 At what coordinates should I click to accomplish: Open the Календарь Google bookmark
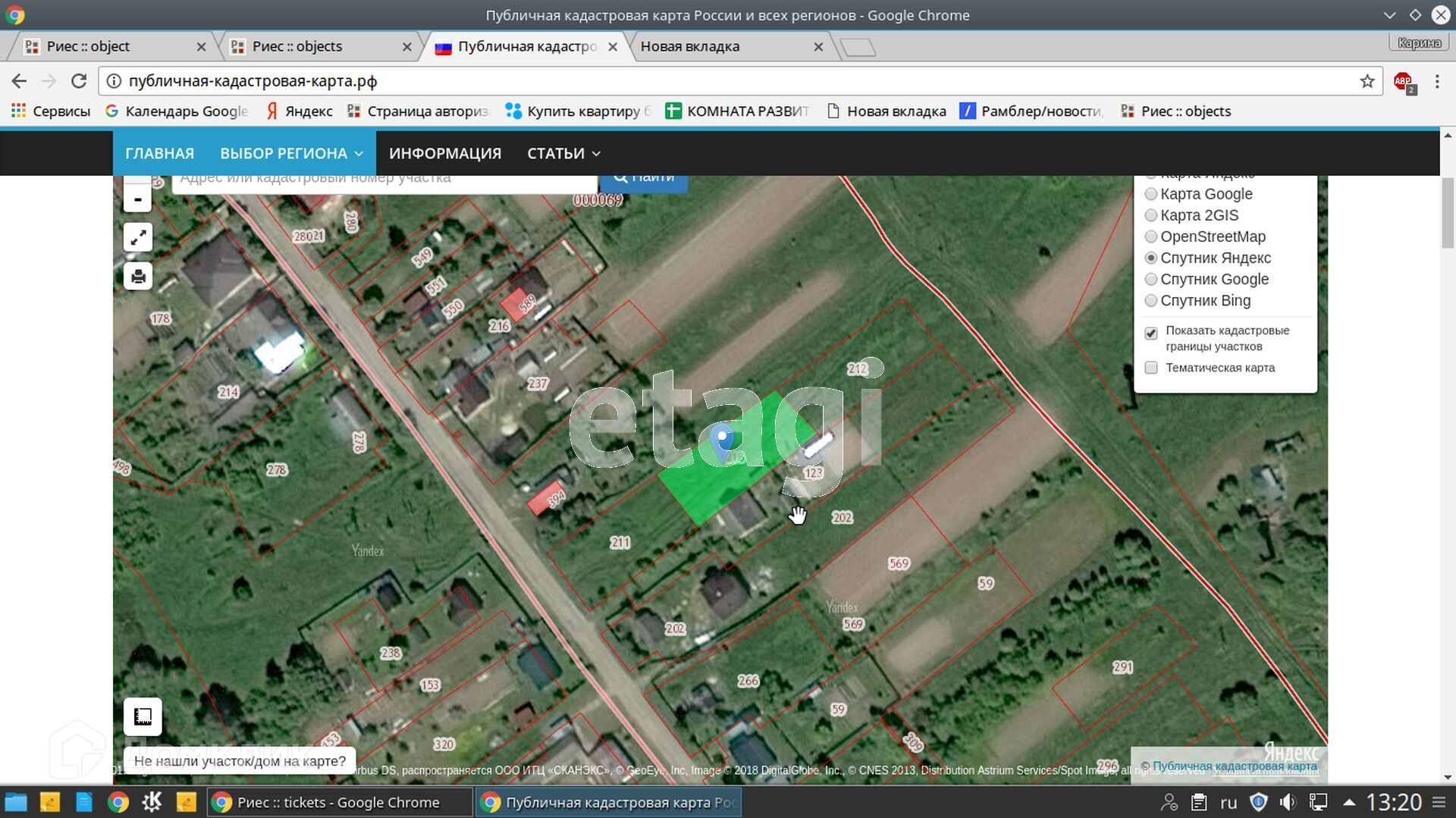177,111
